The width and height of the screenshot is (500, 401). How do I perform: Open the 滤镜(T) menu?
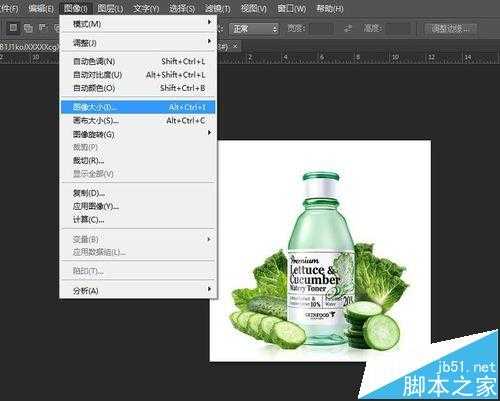218,8
